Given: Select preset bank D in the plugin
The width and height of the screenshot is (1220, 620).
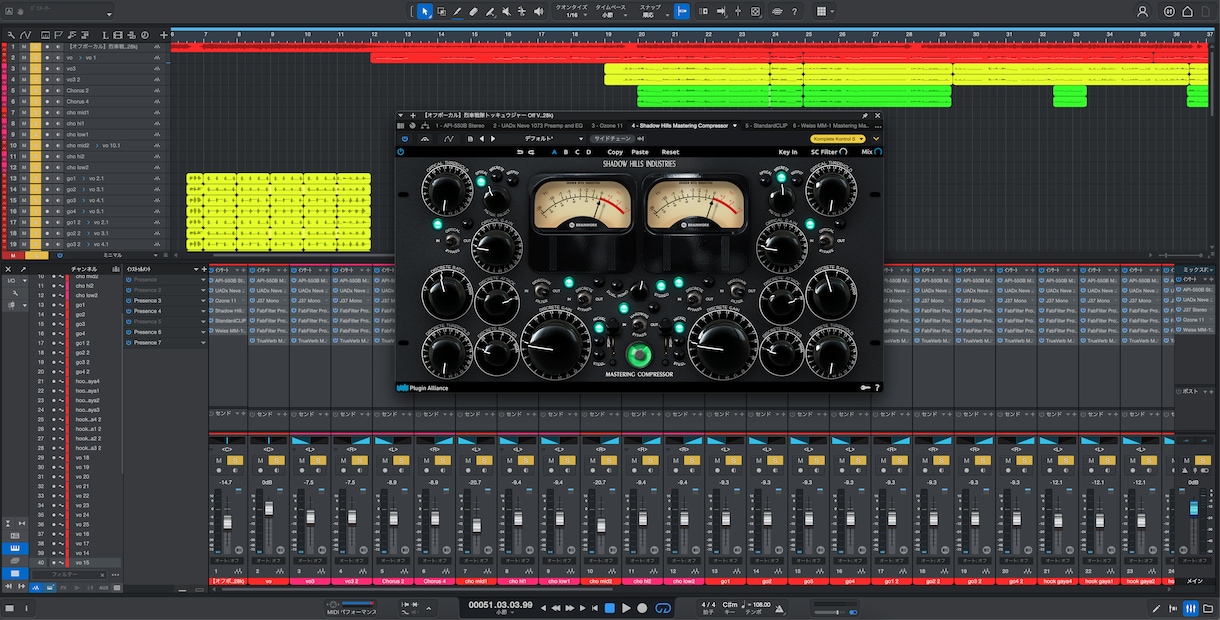Looking at the screenshot, I should (x=588, y=152).
